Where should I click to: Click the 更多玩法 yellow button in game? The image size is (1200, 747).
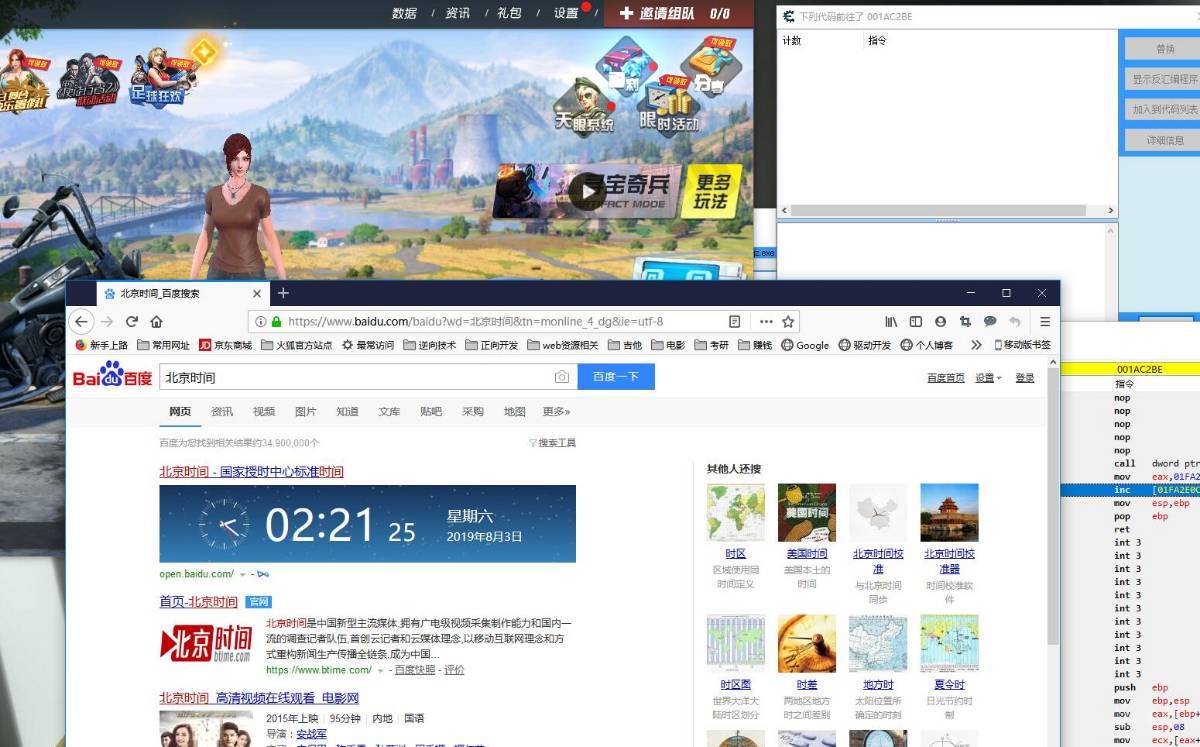(x=713, y=192)
